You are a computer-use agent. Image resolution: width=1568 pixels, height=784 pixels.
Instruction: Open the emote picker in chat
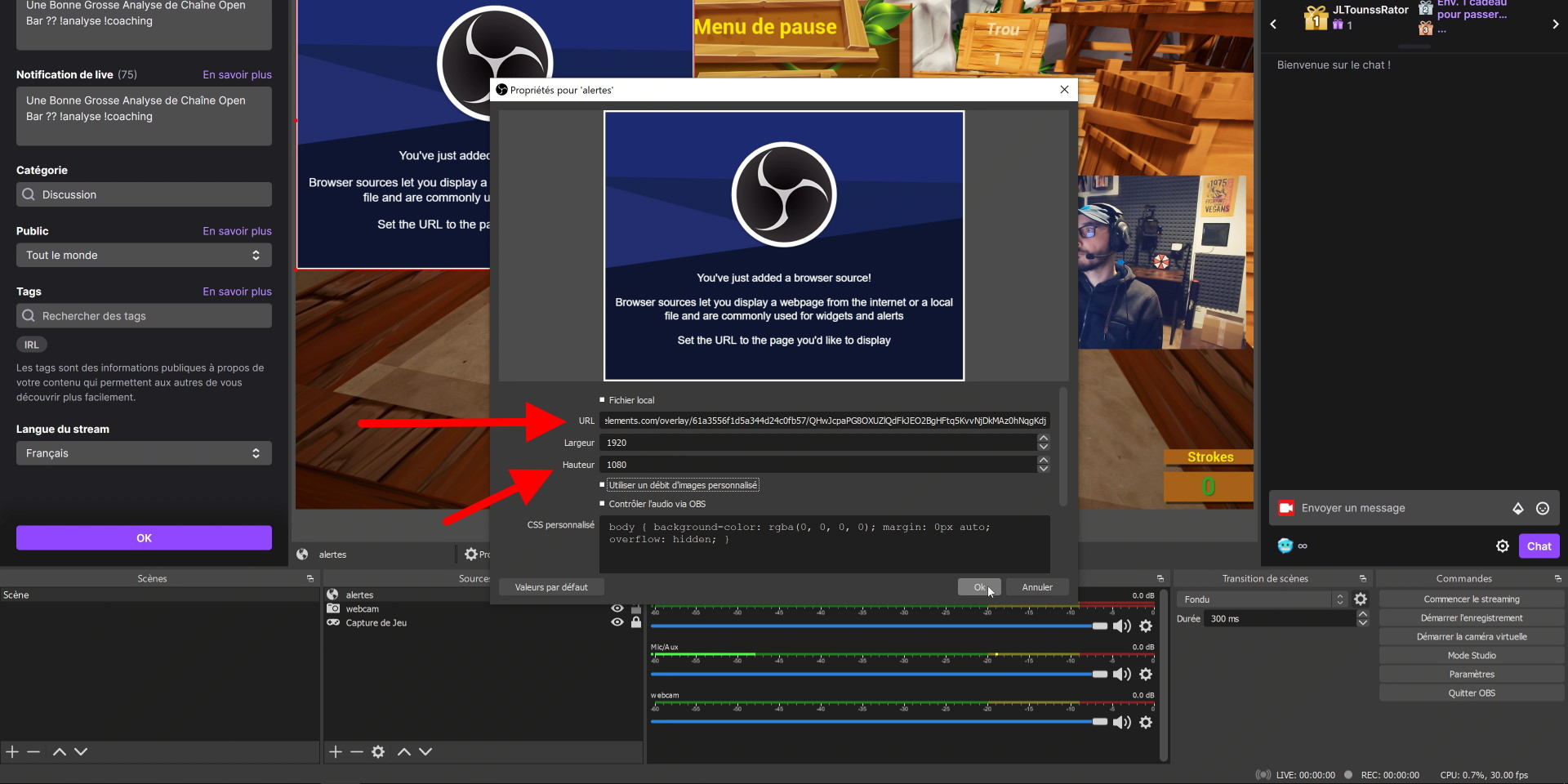(x=1543, y=508)
